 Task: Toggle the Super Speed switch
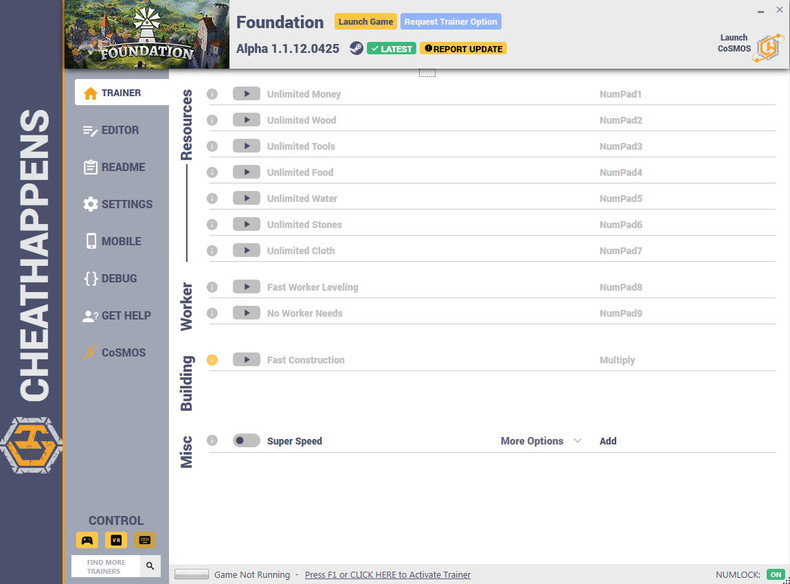pos(246,440)
